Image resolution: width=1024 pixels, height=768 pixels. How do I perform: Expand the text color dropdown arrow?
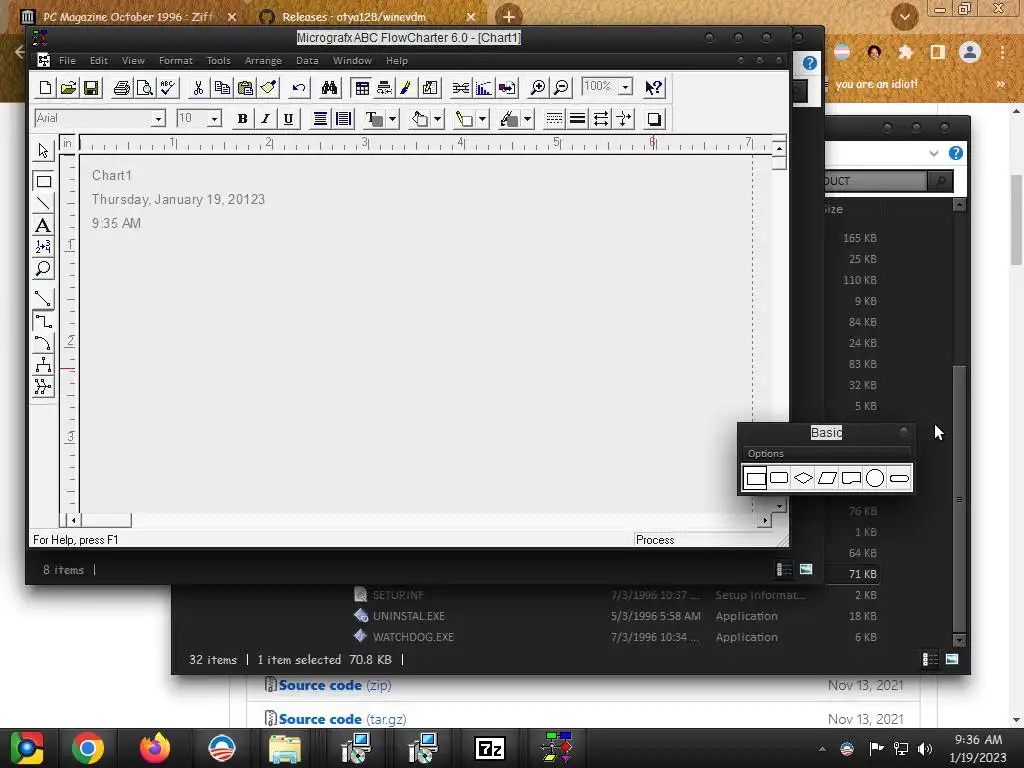[392, 119]
